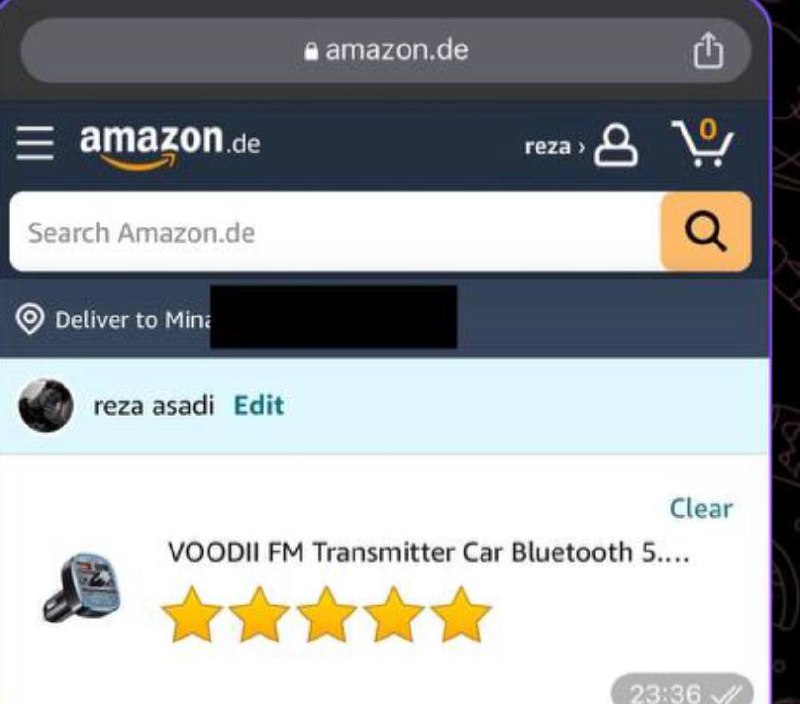Select the fifth star rating
This screenshot has height=704, width=800.
460,614
